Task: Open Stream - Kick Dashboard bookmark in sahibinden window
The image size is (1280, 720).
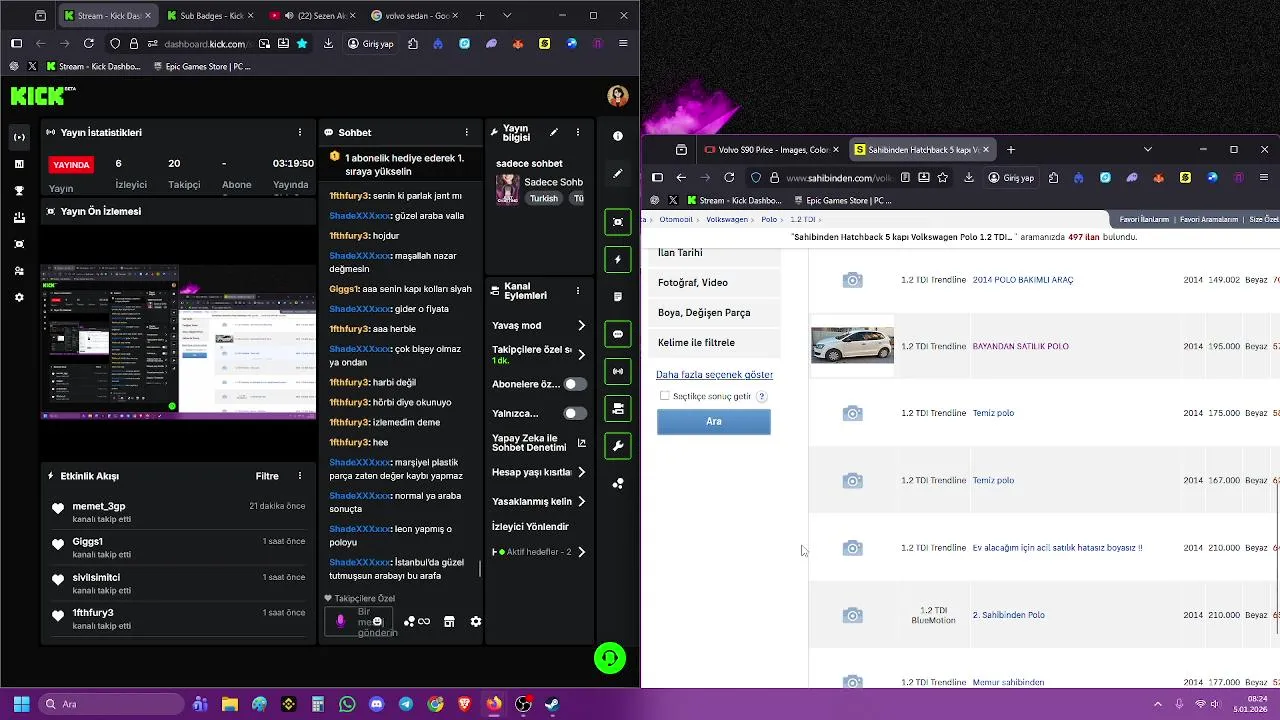Action: pos(735,200)
